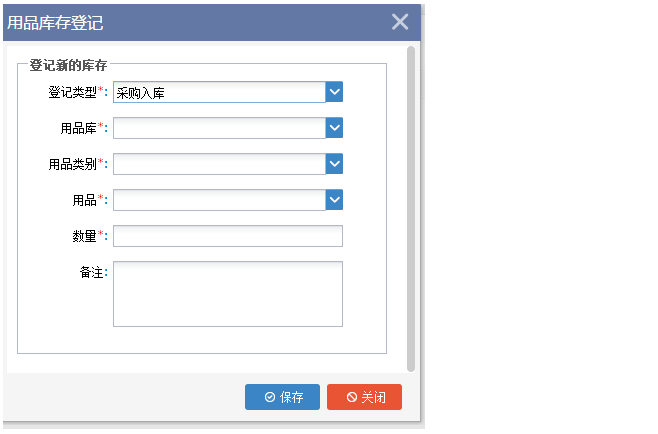Click the 用品库 label

[84, 128]
